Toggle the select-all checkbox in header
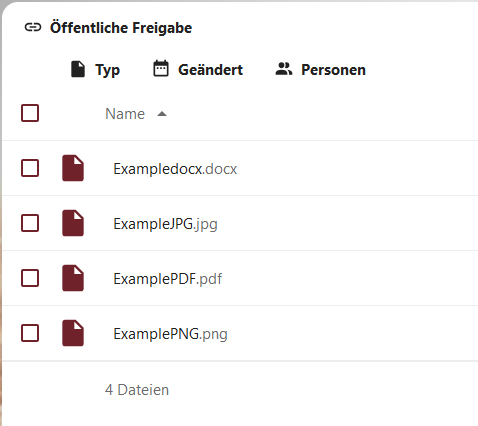The width and height of the screenshot is (478, 426). point(30,113)
